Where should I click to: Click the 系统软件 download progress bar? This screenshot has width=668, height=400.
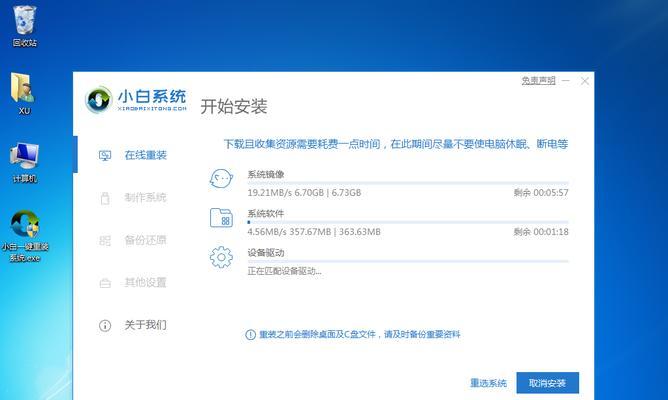point(408,222)
